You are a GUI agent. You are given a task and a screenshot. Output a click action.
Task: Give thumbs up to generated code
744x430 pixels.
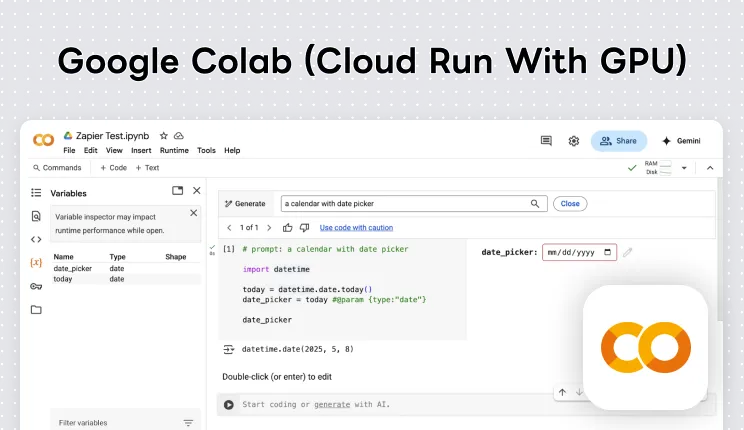288,228
